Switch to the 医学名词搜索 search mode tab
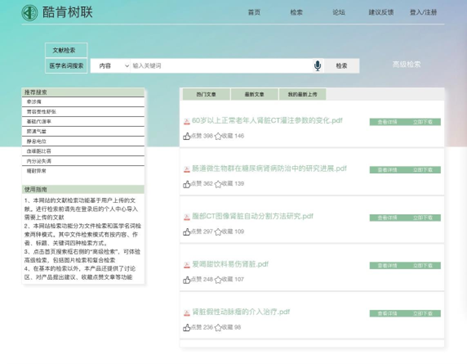This screenshot has width=467, height=364. point(66,66)
